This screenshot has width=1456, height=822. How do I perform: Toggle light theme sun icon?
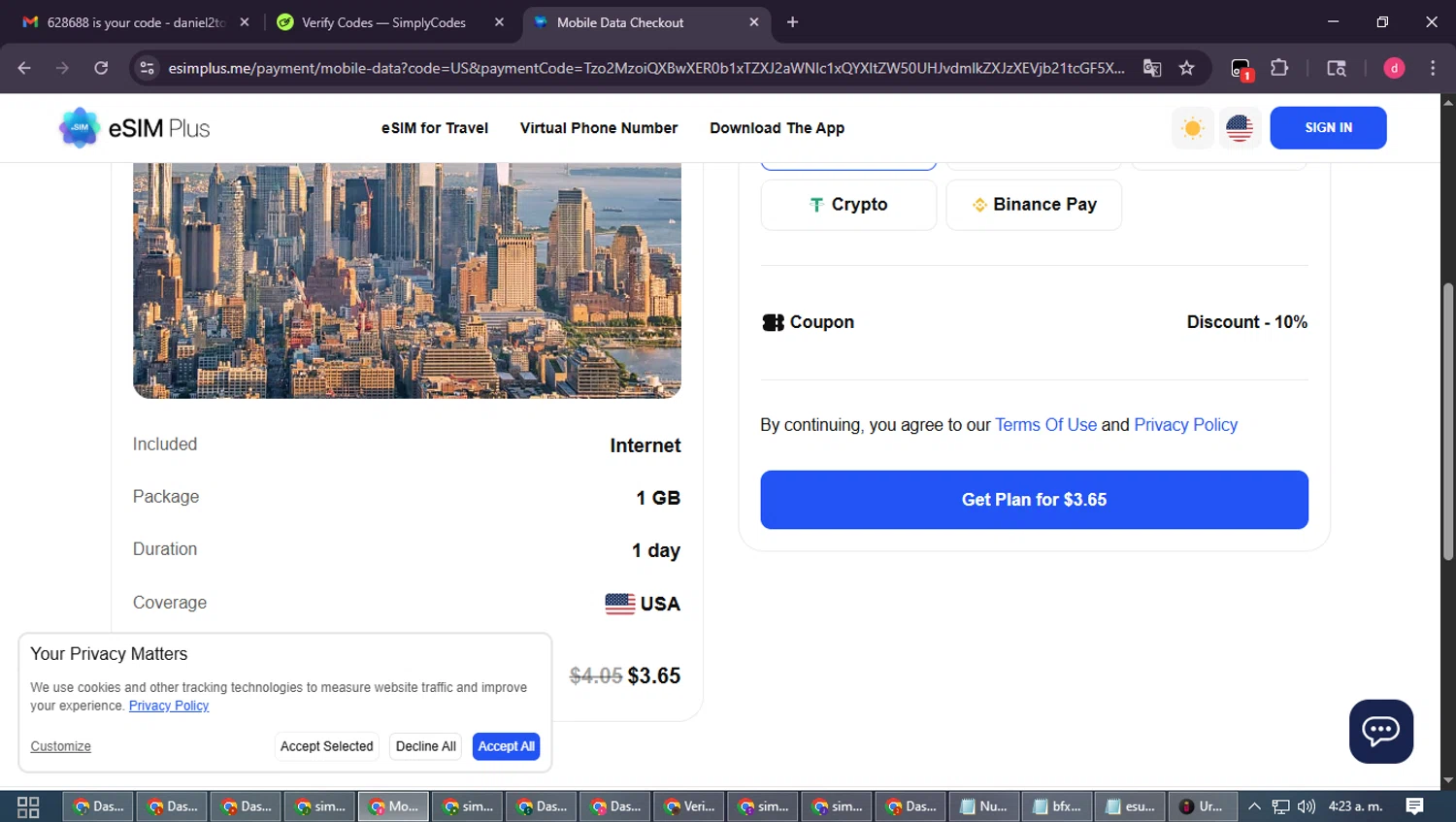[x=1192, y=128]
